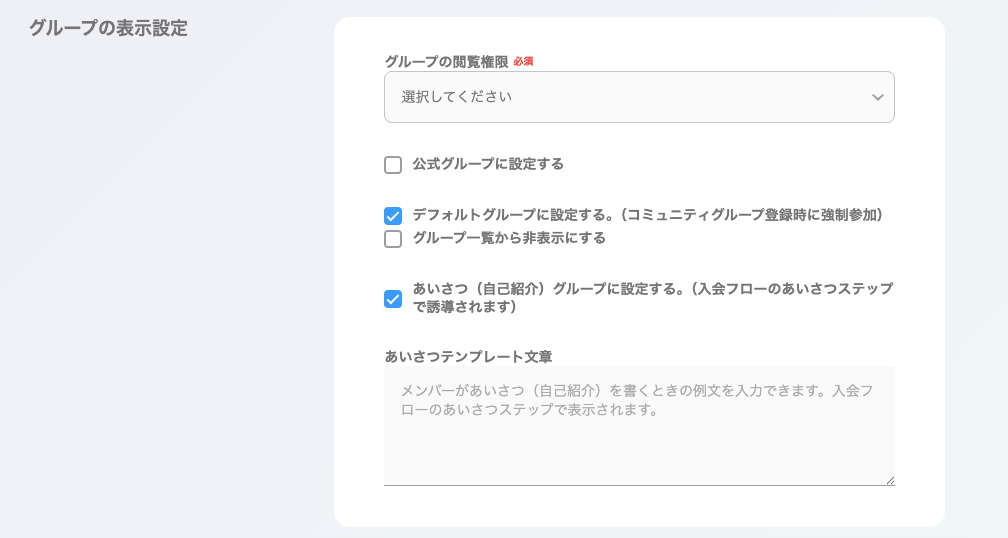
Task: Select the 選択してください placeholder text
Action: click(457, 97)
